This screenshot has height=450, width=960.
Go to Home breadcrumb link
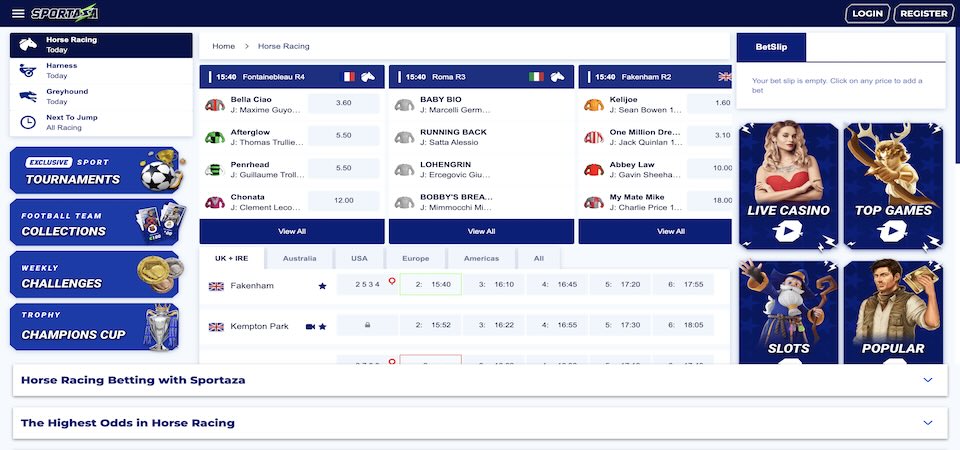(x=223, y=46)
